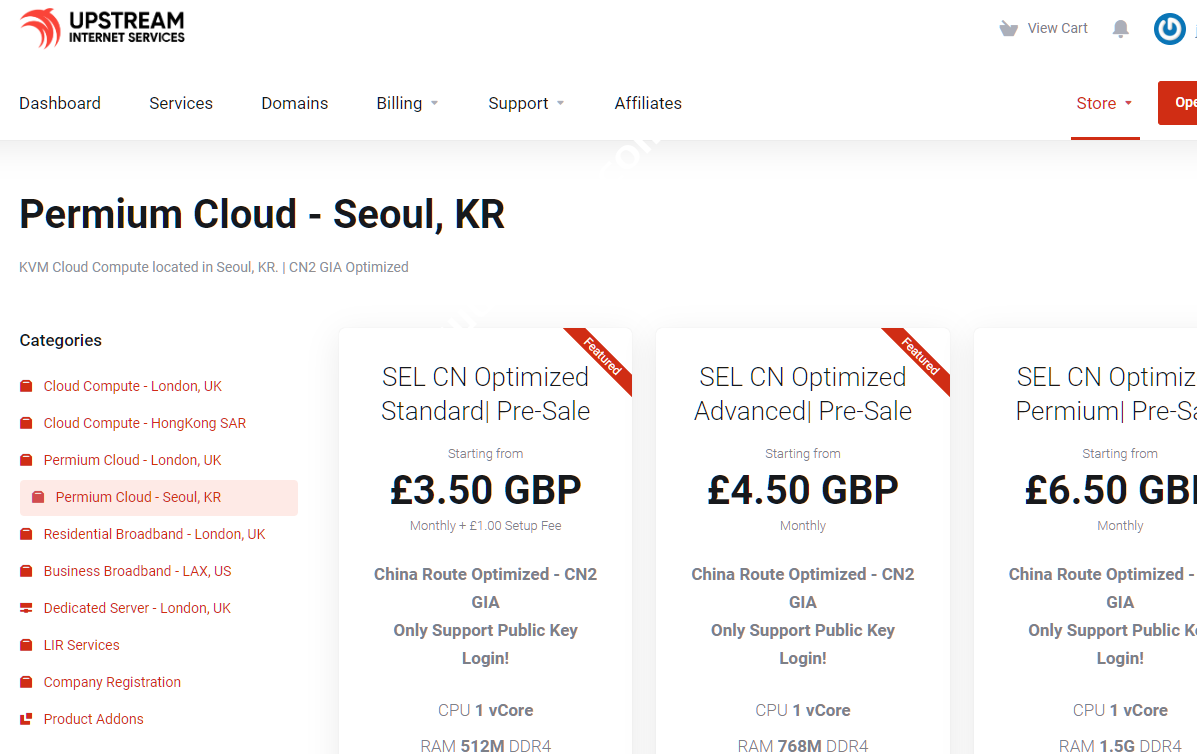Image resolution: width=1197 pixels, height=754 pixels.
Task: Click the View Cart link
Action: (1057, 28)
